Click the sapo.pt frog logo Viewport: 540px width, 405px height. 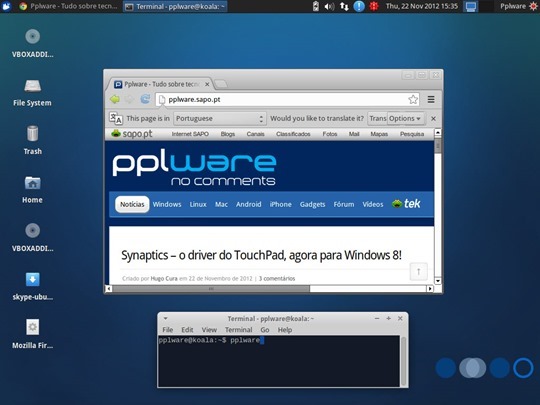(132, 134)
